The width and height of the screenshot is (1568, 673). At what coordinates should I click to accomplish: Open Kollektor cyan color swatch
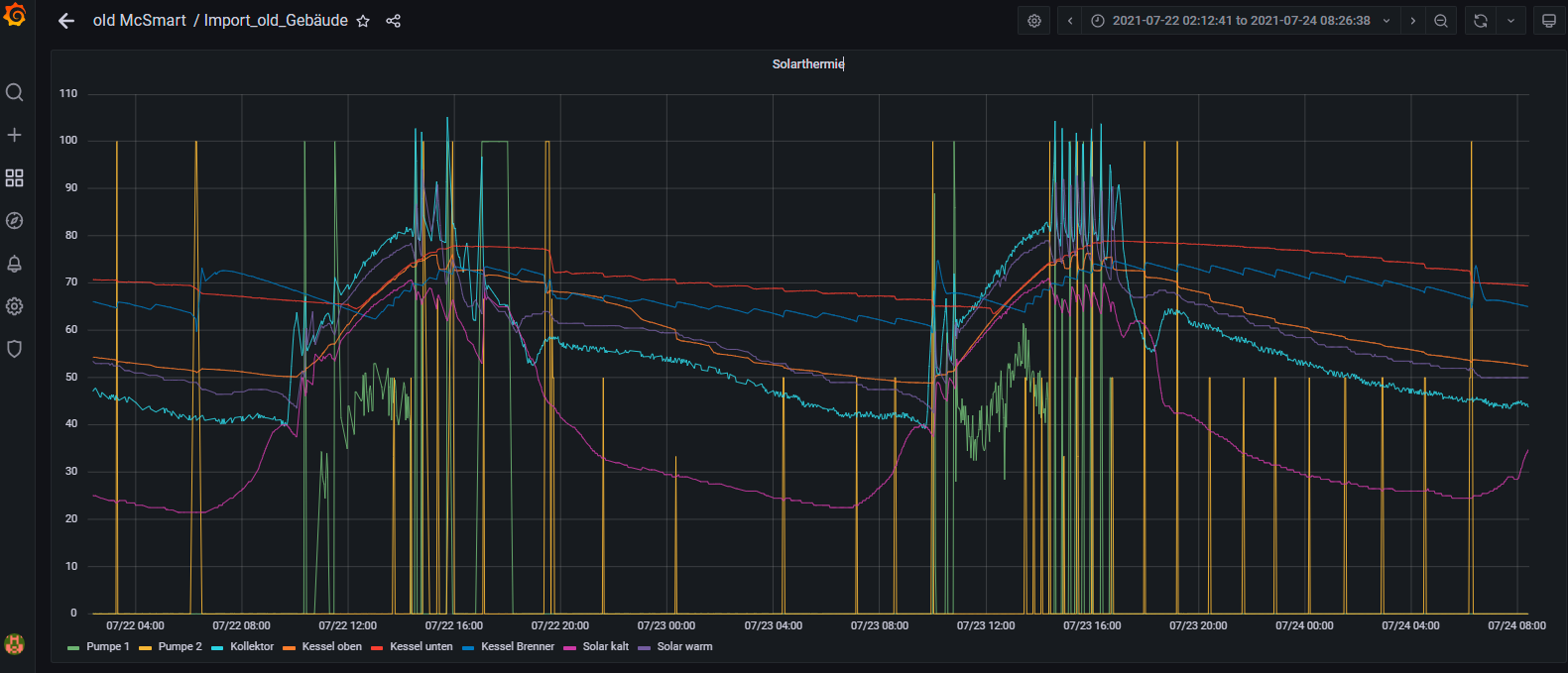tap(217, 647)
